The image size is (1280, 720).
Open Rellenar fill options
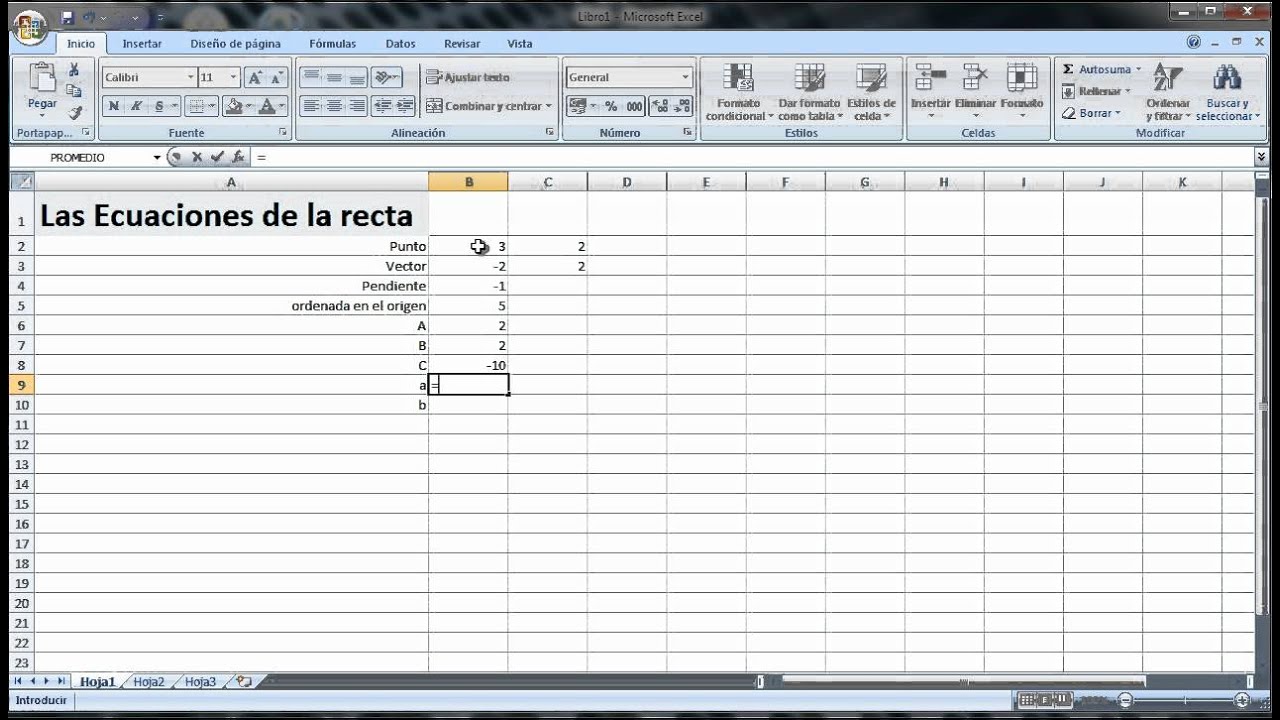pyautogui.click(x=1097, y=91)
